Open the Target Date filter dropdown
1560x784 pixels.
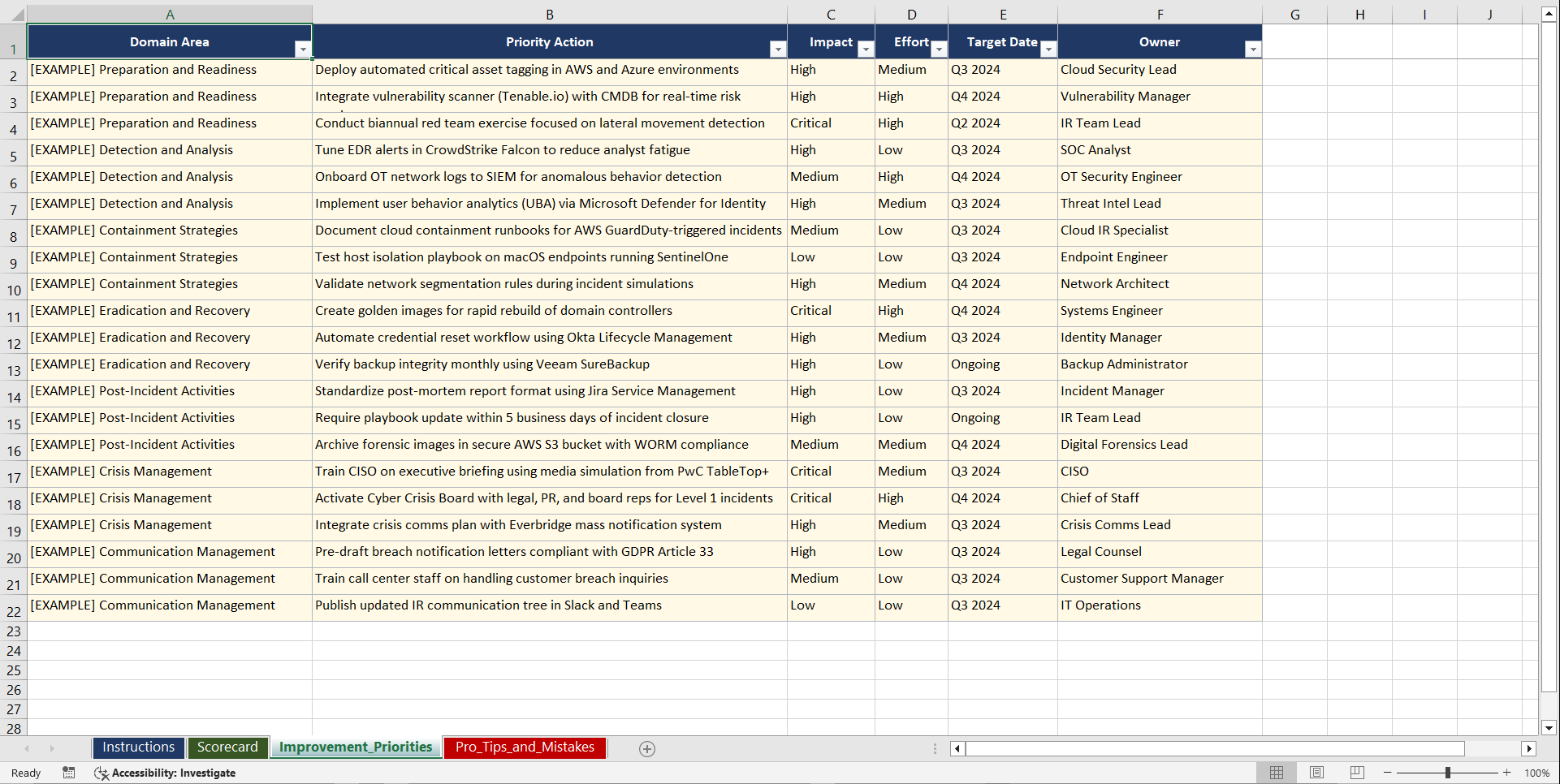(1048, 50)
